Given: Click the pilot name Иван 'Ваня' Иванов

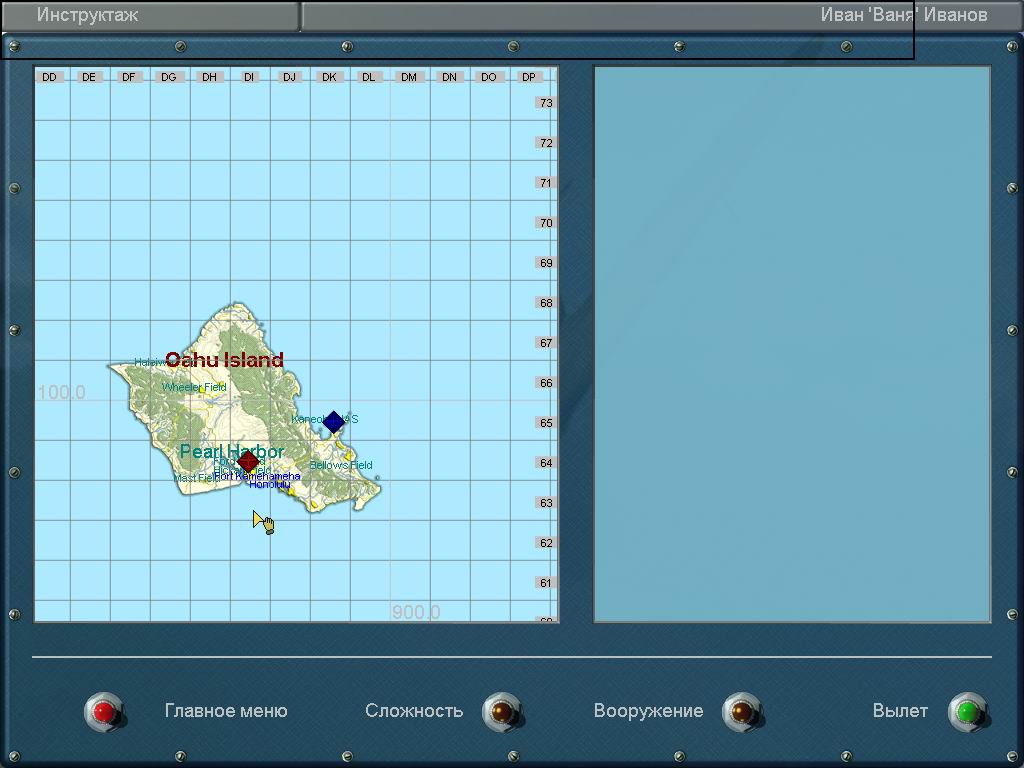Looking at the screenshot, I should tap(903, 15).
